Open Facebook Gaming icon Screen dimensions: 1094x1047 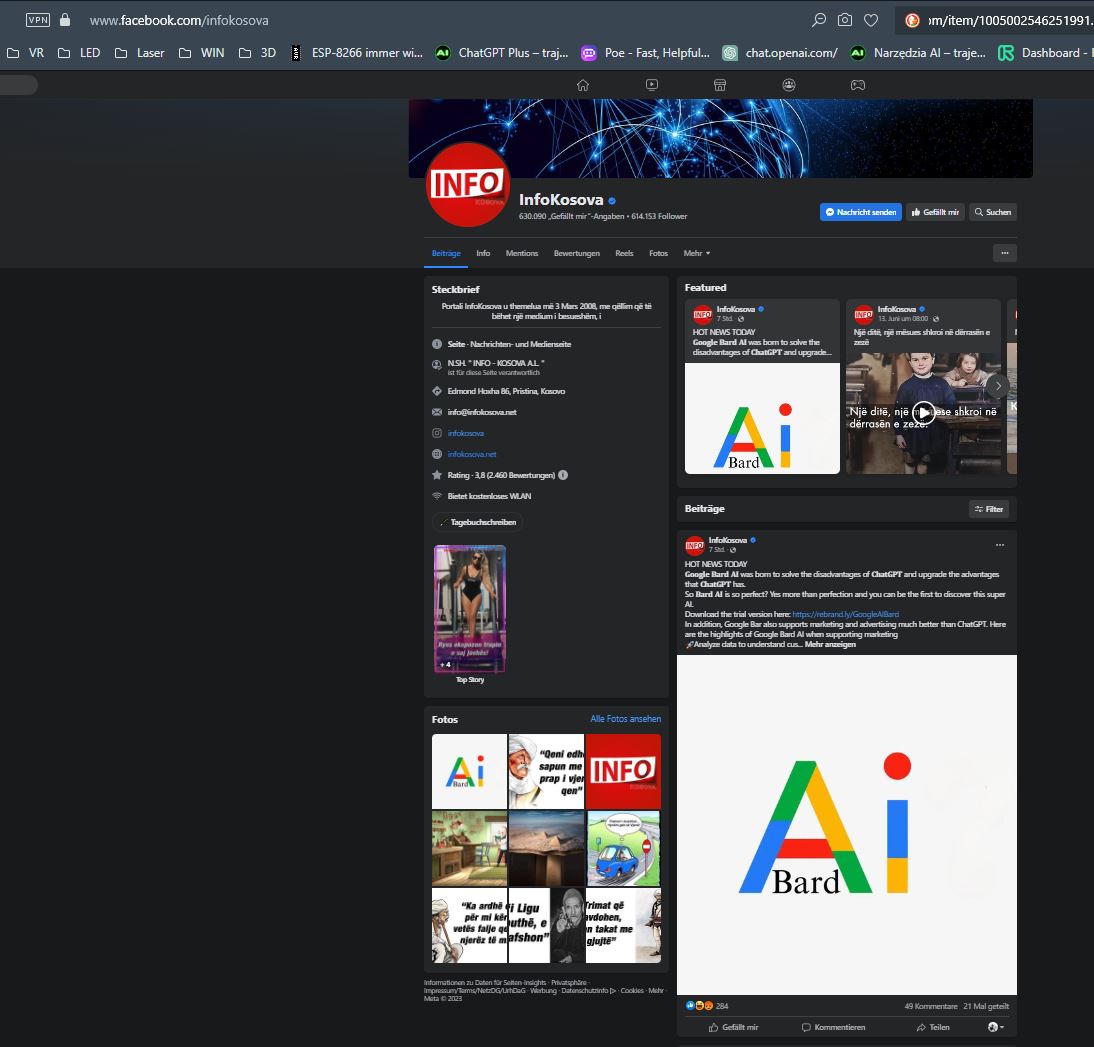point(857,85)
